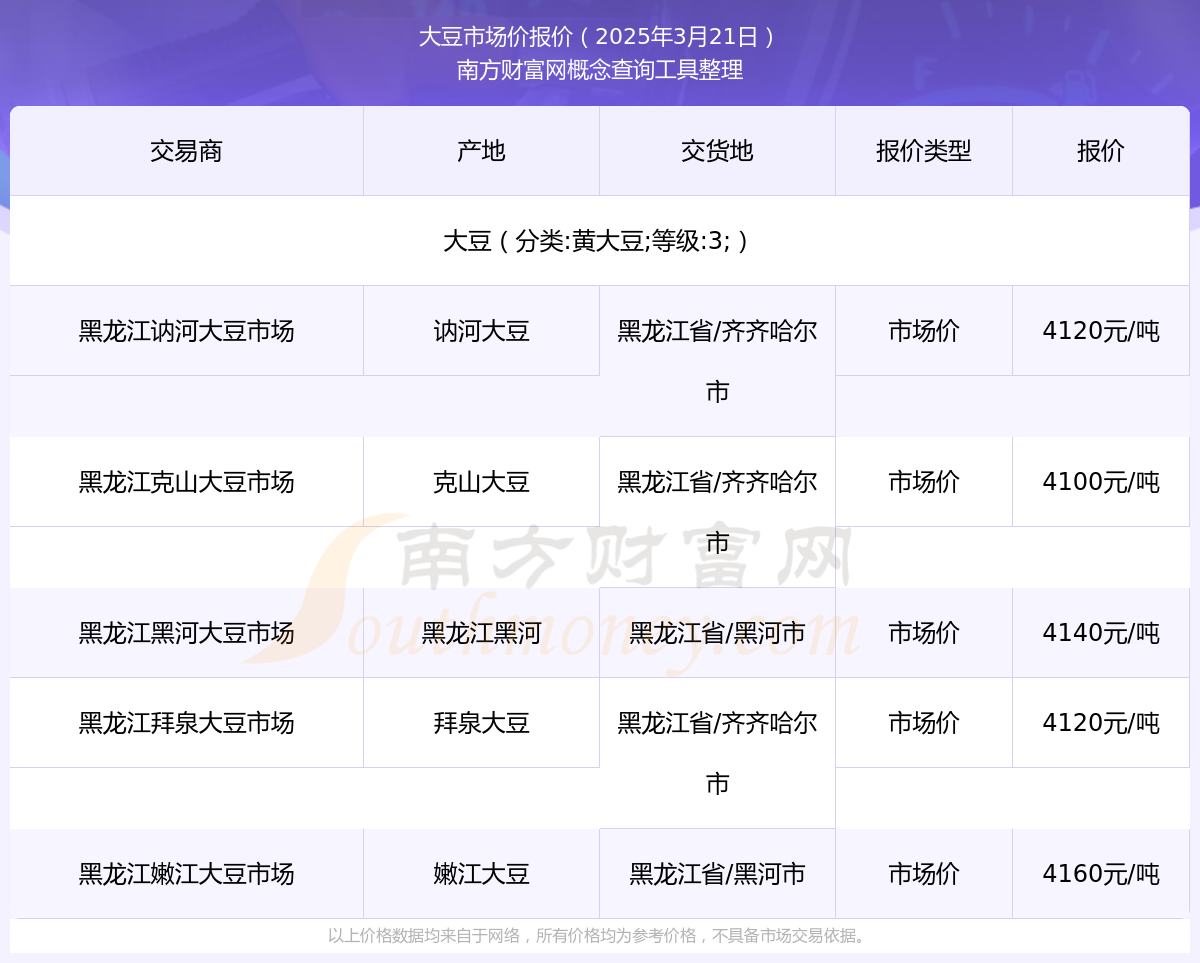The width and height of the screenshot is (1200, 963).
Task: Click the 报价类型 column header
Action: pyautogui.click(x=924, y=151)
